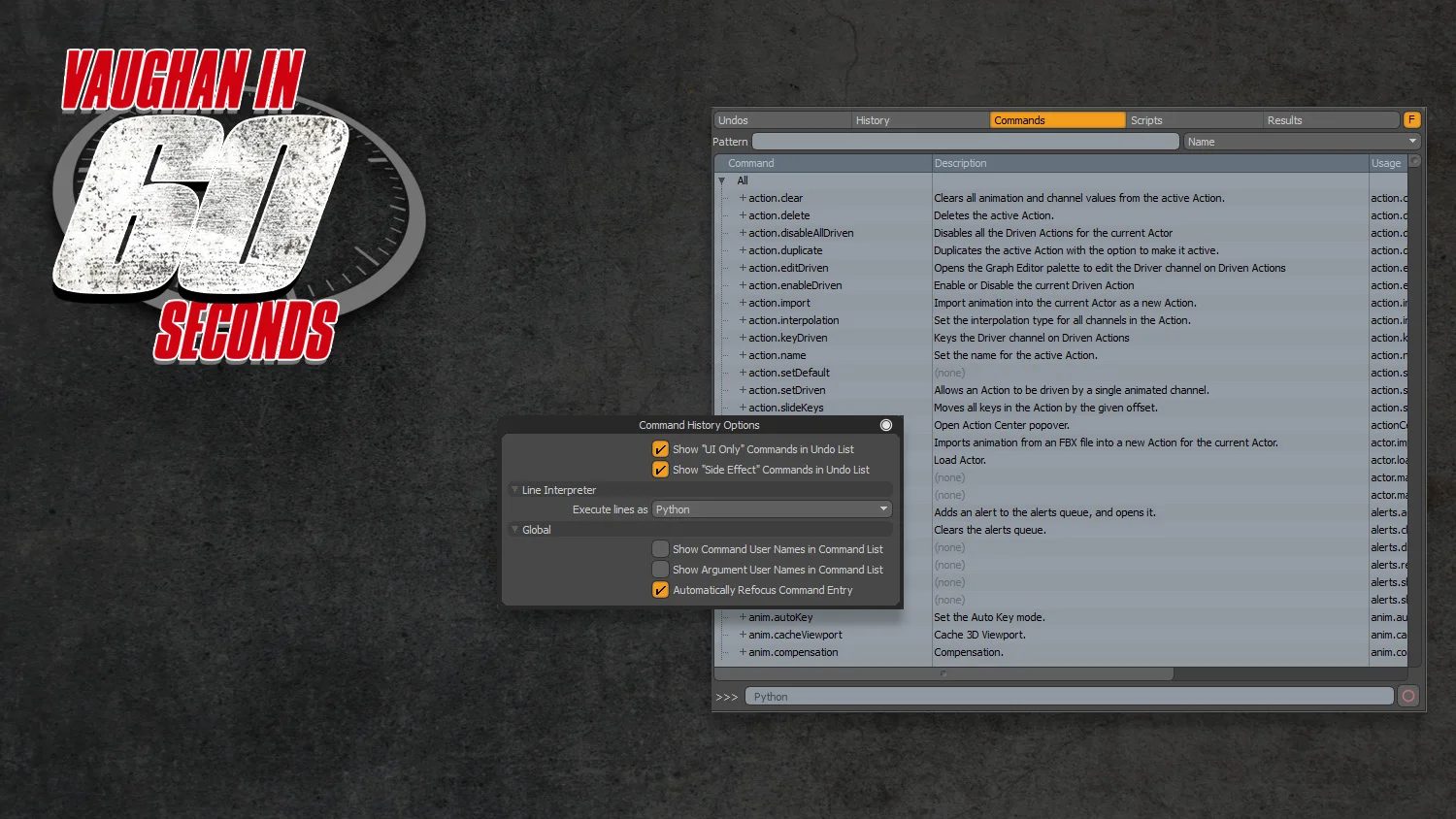Enable Show Command User Names in Command List
The width and height of the screenshot is (1456, 819).
coord(660,549)
